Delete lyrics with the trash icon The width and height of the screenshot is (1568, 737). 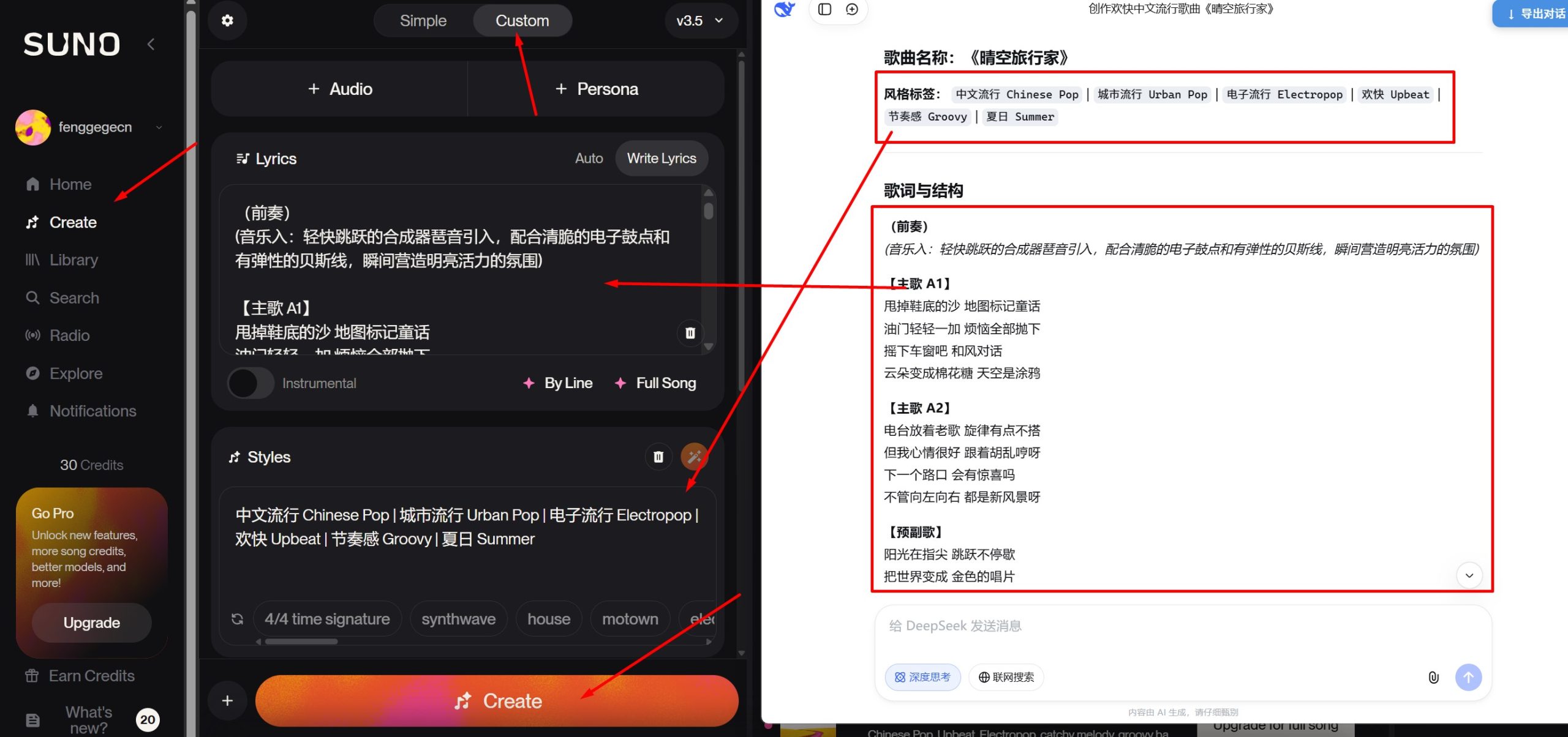point(690,332)
